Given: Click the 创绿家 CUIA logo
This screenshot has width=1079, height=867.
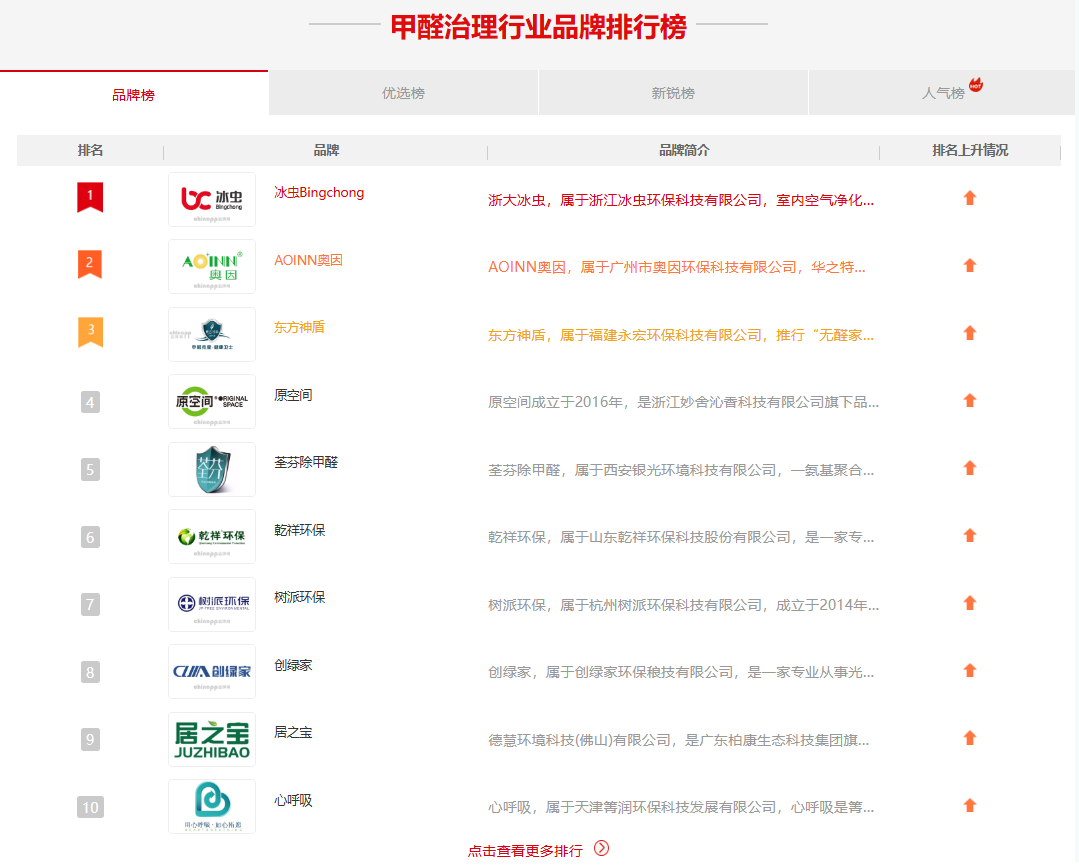Looking at the screenshot, I should 211,671.
